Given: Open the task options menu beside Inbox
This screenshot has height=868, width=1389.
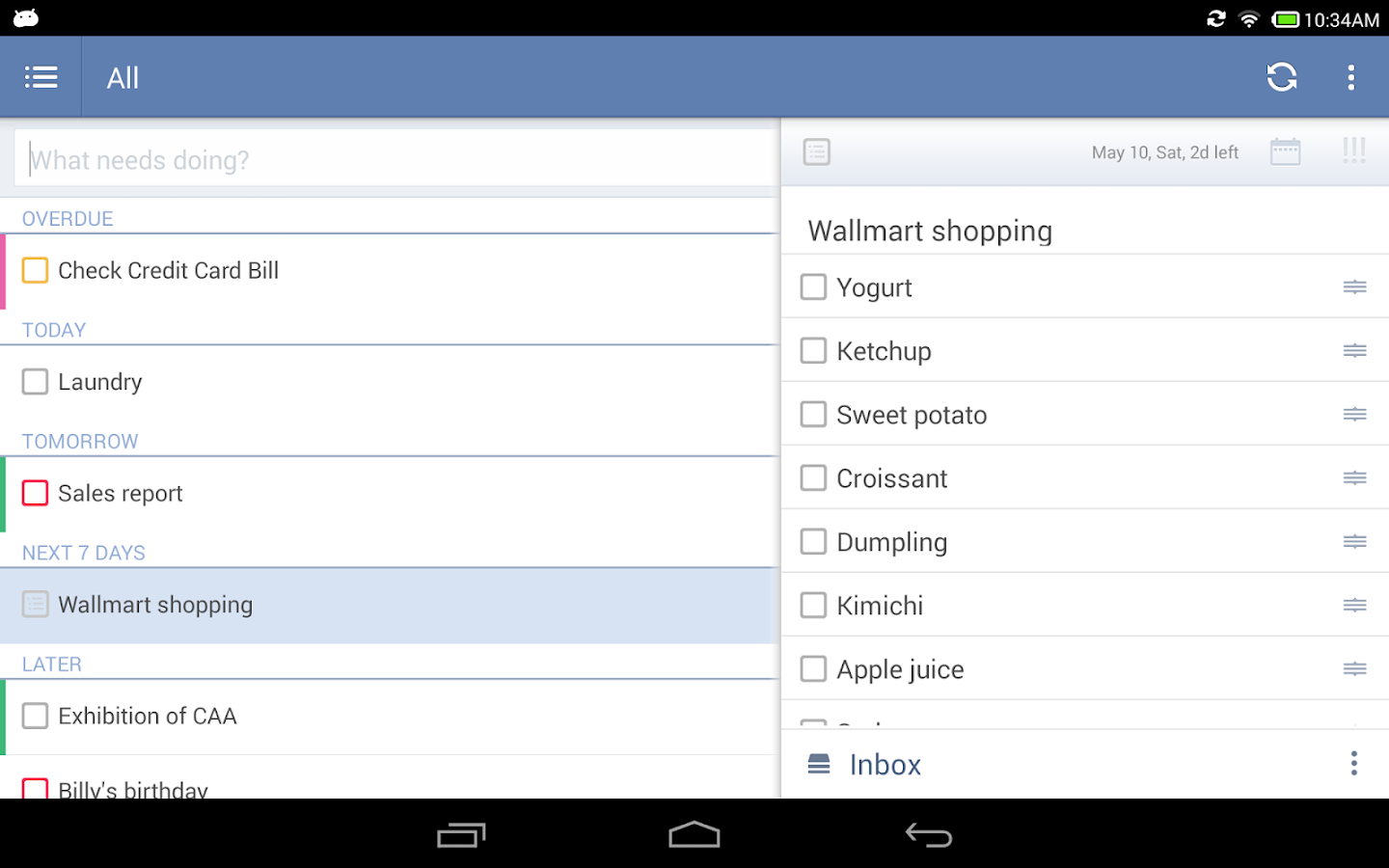Looking at the screenshot, I should pyautogui.click(x=1354, y=764).
